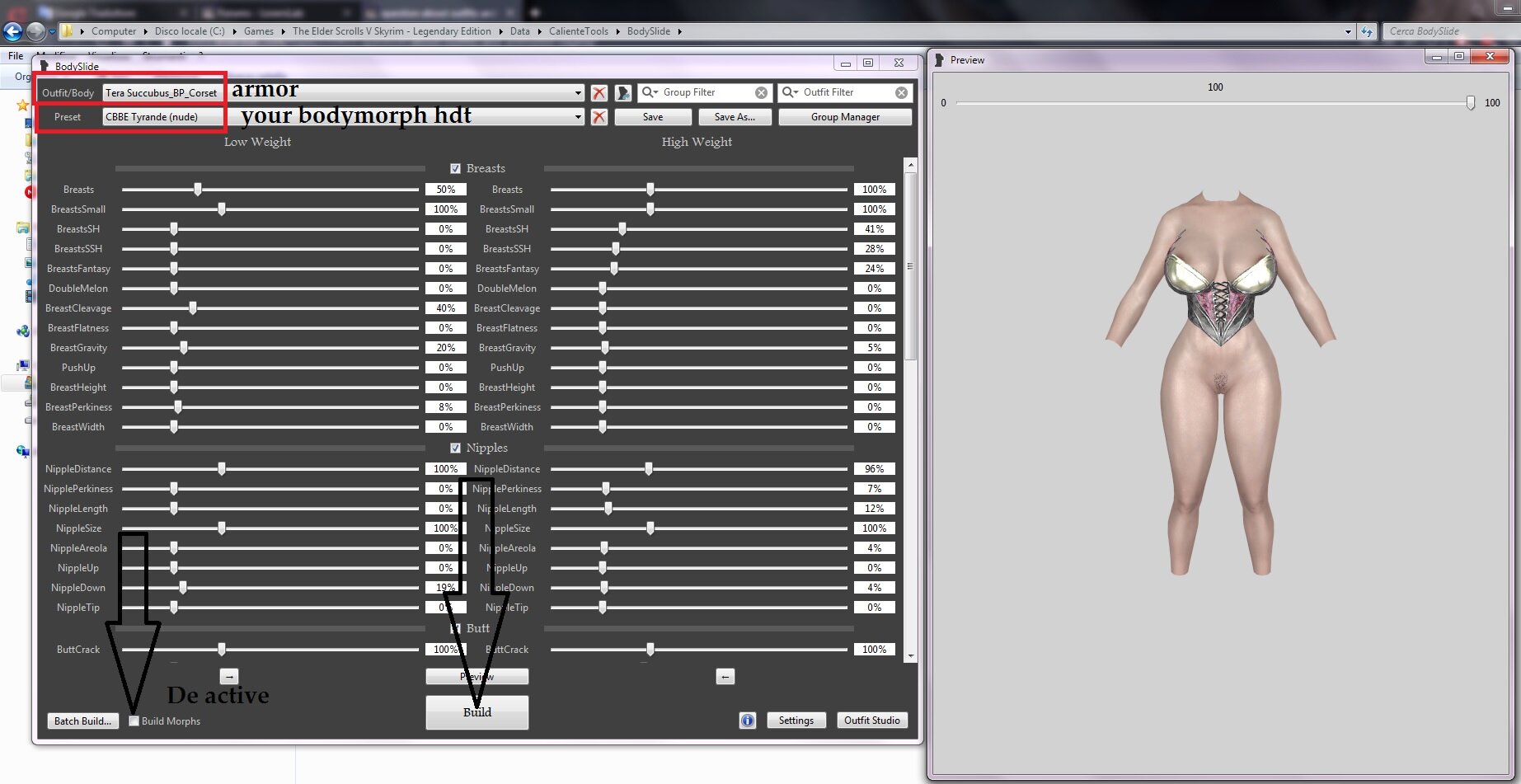Open the File menu in Explorer
The height and width of the screenshot is (784, 1521).
[x=16, y=56]
